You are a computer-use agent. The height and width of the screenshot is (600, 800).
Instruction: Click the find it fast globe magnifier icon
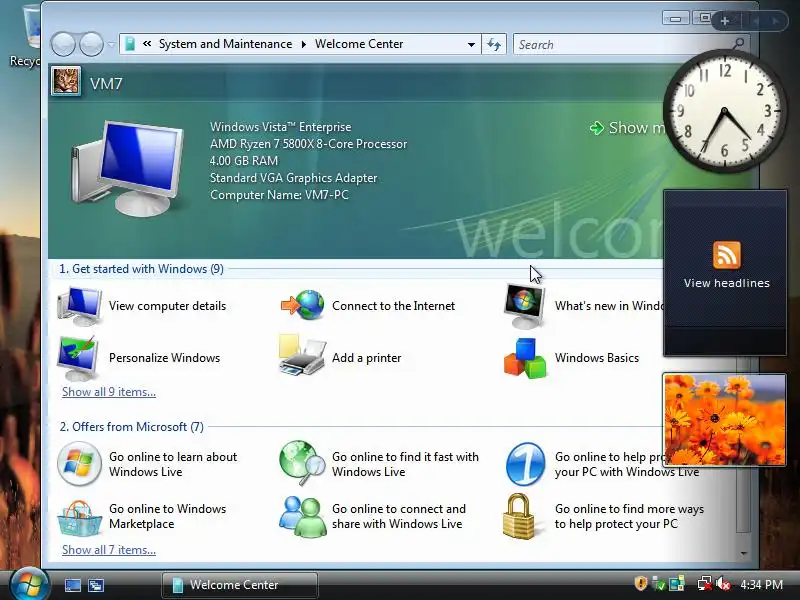(x=302, y=463)
